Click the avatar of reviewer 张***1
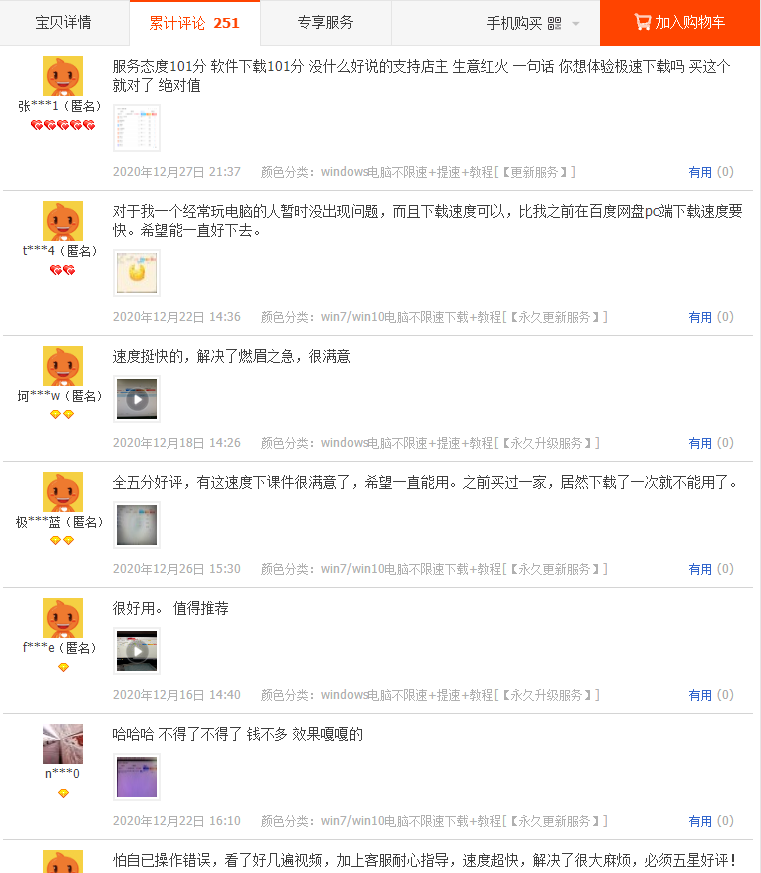761x873 pixels. 63,76
